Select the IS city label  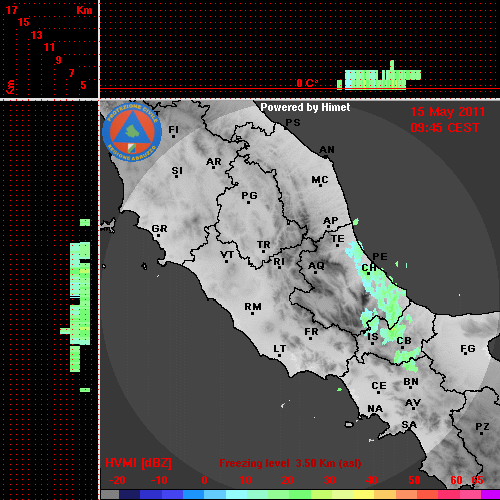(x=373, y=337)
